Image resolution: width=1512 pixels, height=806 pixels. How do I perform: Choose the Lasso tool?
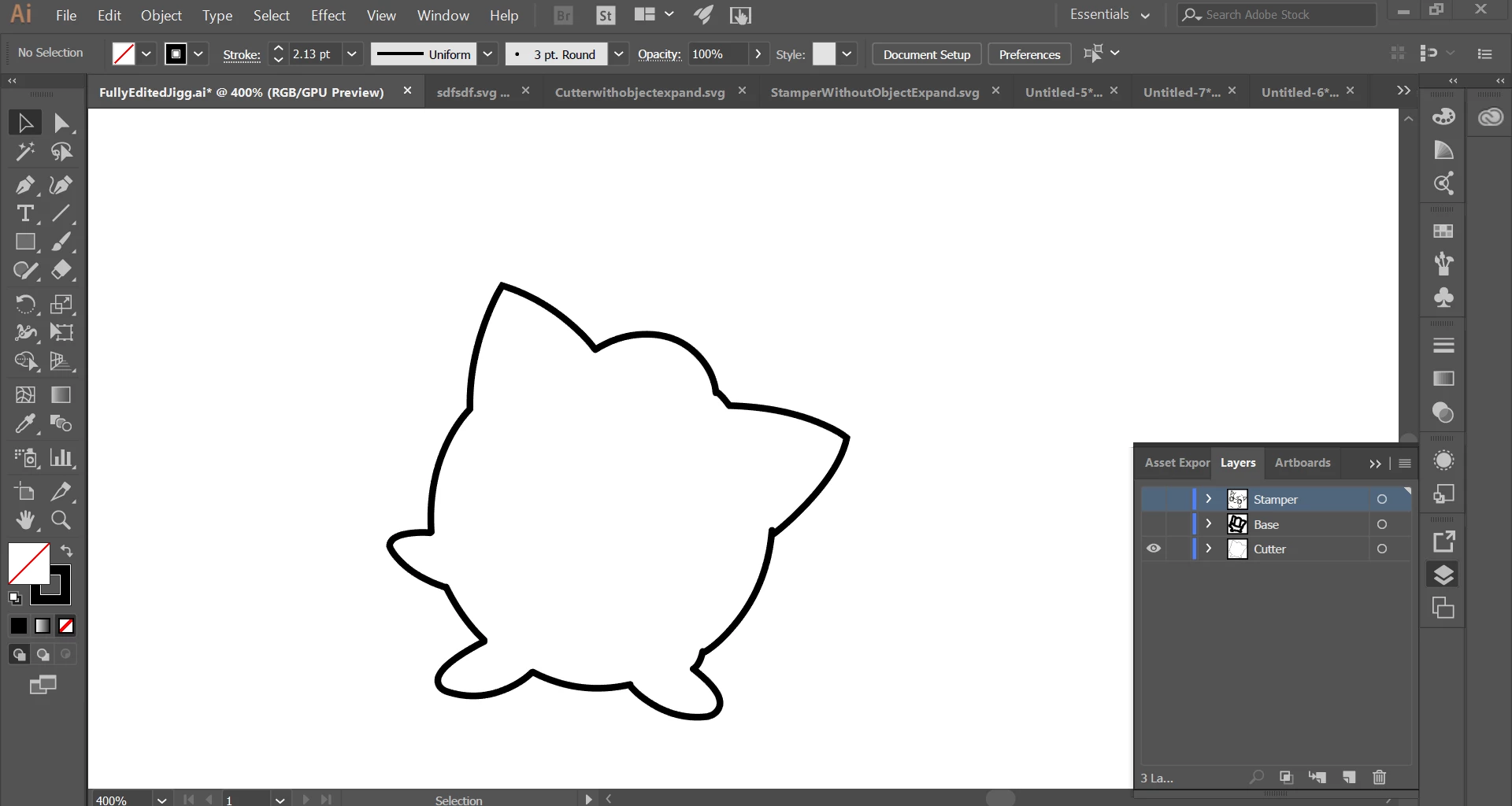(61, 151)
